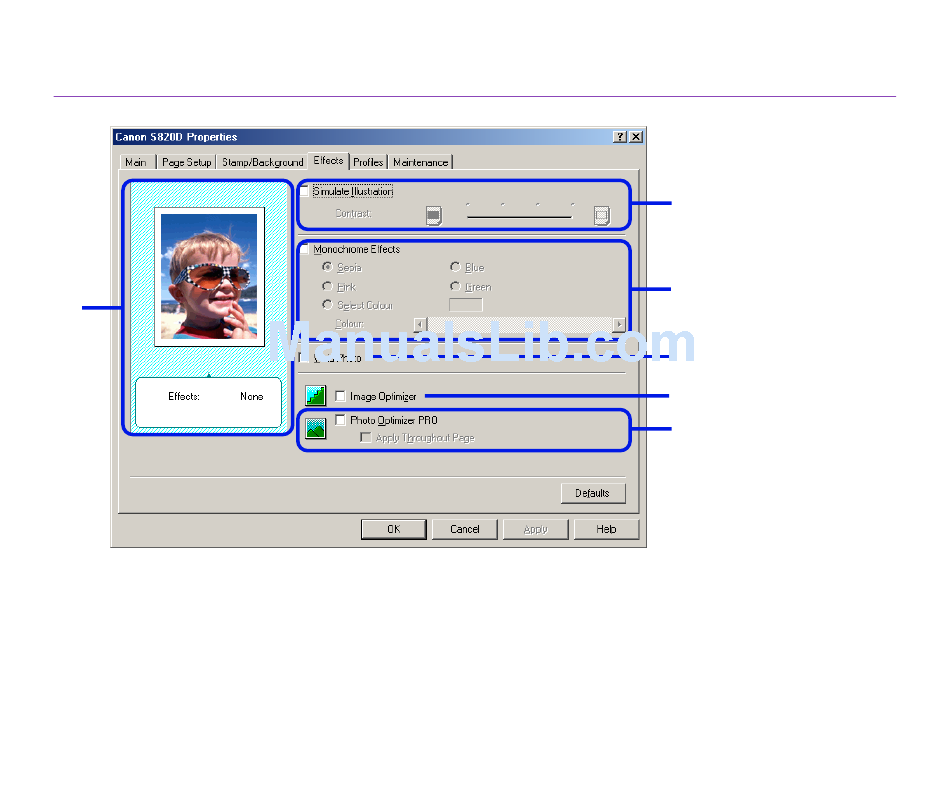The image size is (950, 792).
Task: Enable Monochrome Effects checkbox
Action: pyautogui.click(x=305, y=249)
